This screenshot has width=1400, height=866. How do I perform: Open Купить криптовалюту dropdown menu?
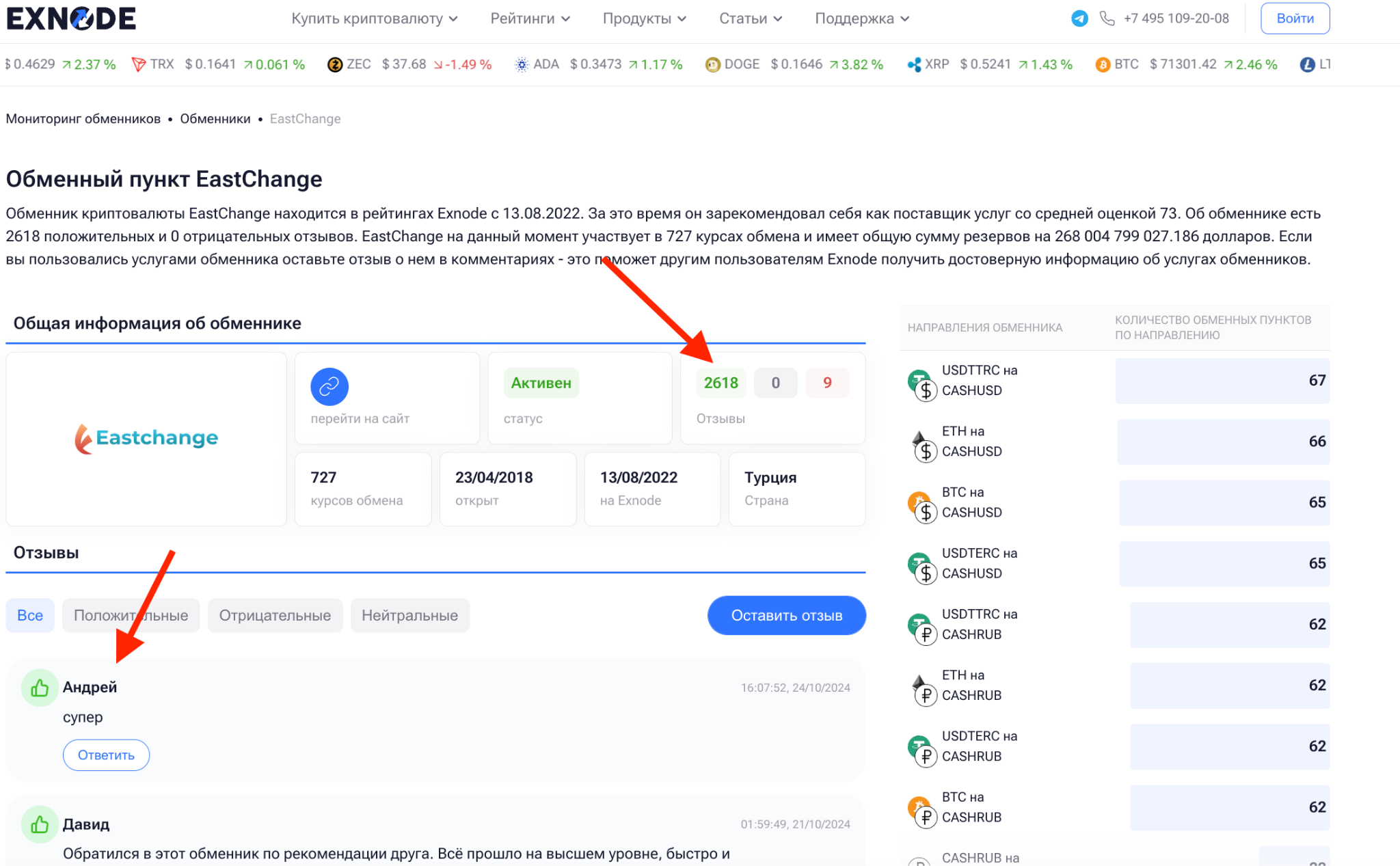374,18
